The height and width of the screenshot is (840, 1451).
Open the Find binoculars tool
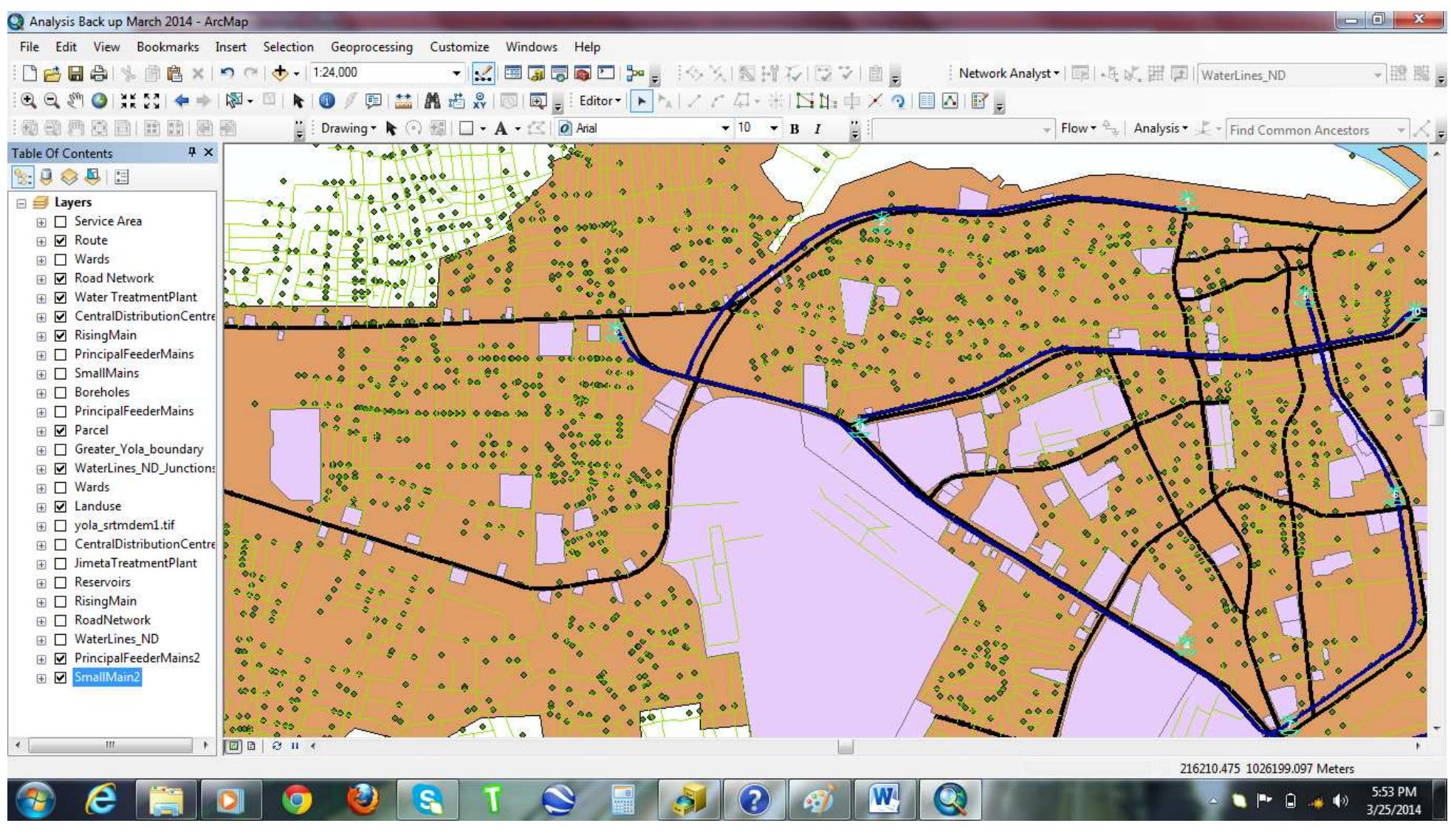[433, 101]
